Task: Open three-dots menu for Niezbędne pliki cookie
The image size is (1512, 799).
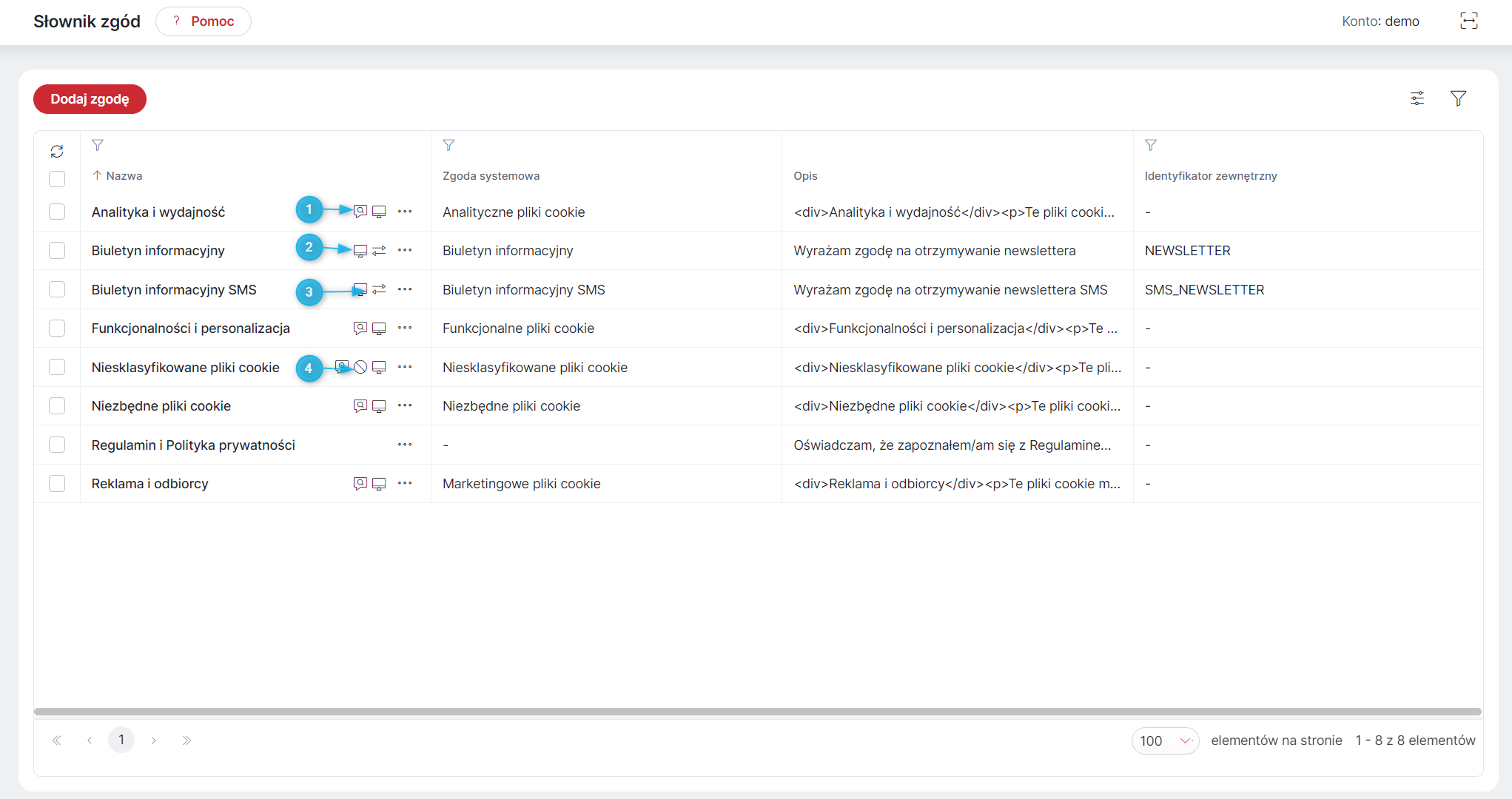Action: (x=405, y=405)
